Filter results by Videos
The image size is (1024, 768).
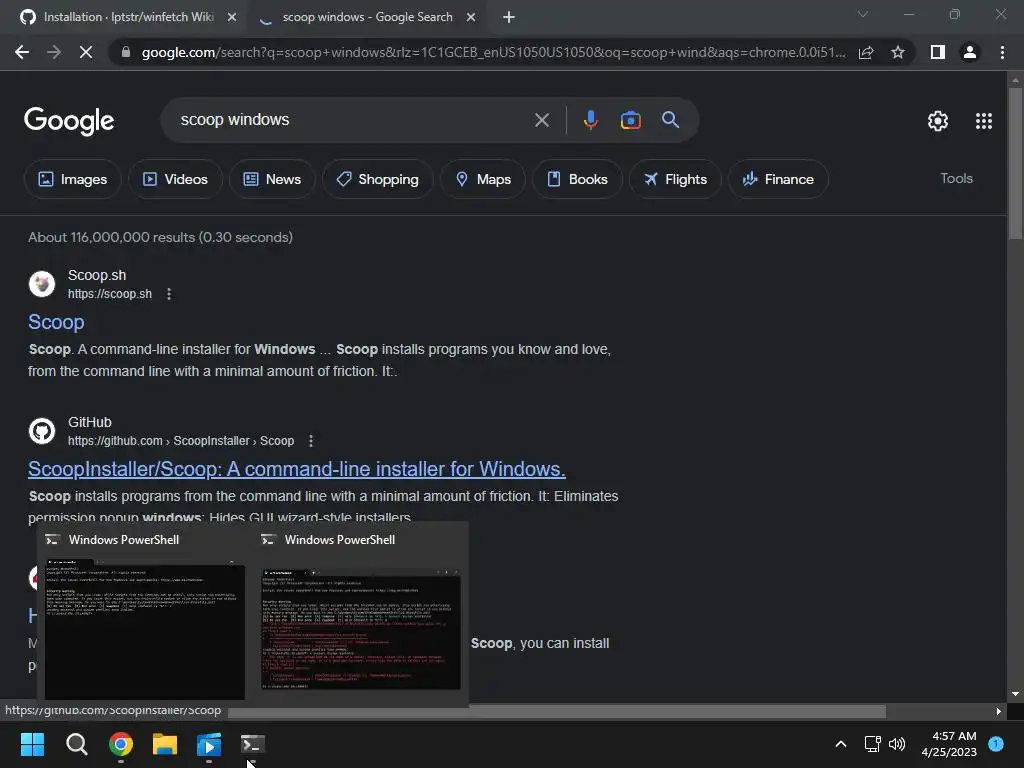pos(175,179)
